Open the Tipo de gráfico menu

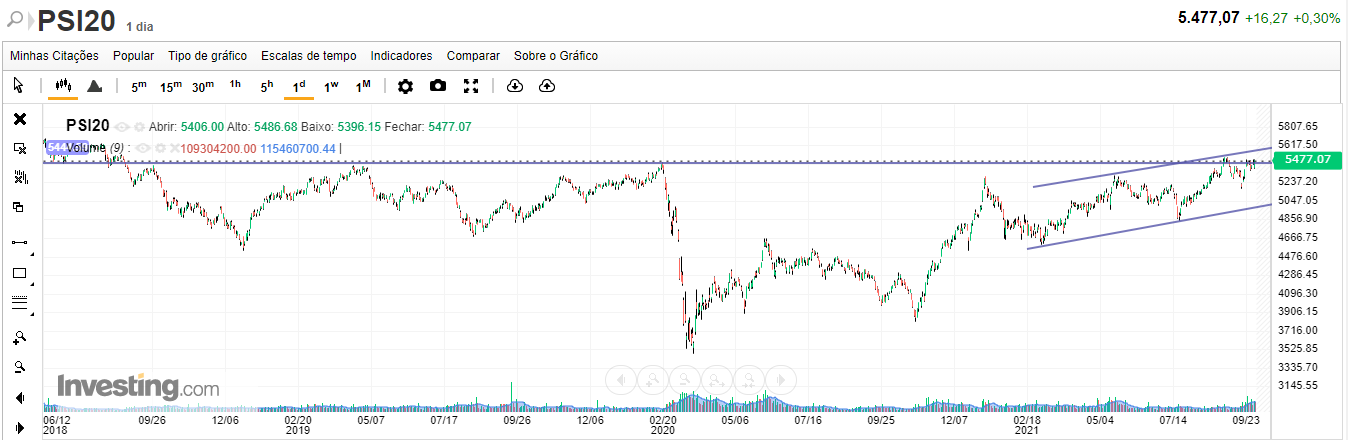tap(207, 56)
